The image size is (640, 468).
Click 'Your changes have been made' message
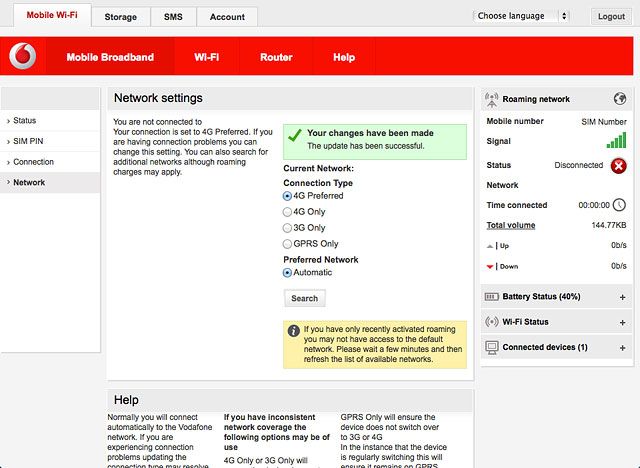click(370, 133)
